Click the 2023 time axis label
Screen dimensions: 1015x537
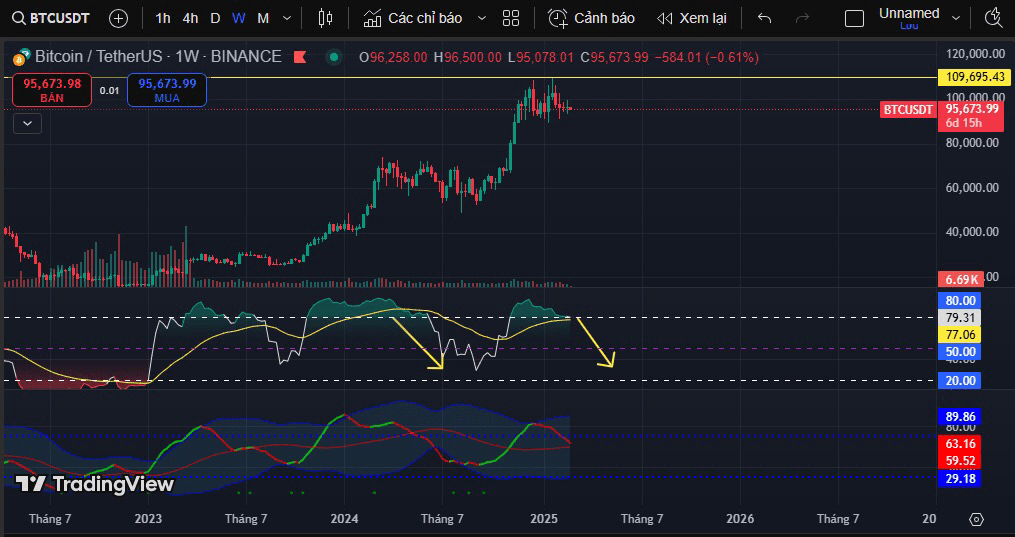click(x=148, y=519)
